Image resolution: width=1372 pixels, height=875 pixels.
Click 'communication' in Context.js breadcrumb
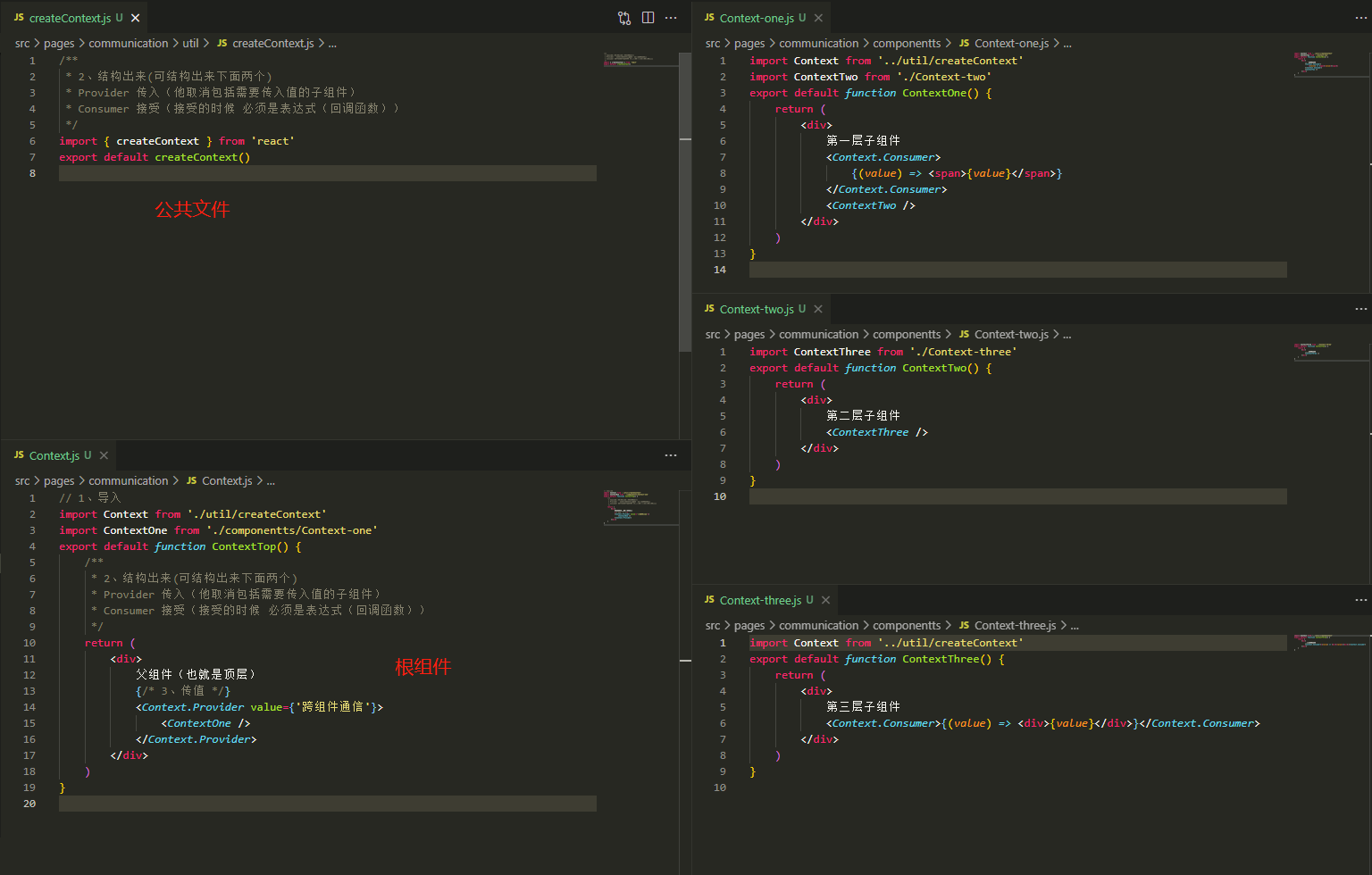coord(128,480)
